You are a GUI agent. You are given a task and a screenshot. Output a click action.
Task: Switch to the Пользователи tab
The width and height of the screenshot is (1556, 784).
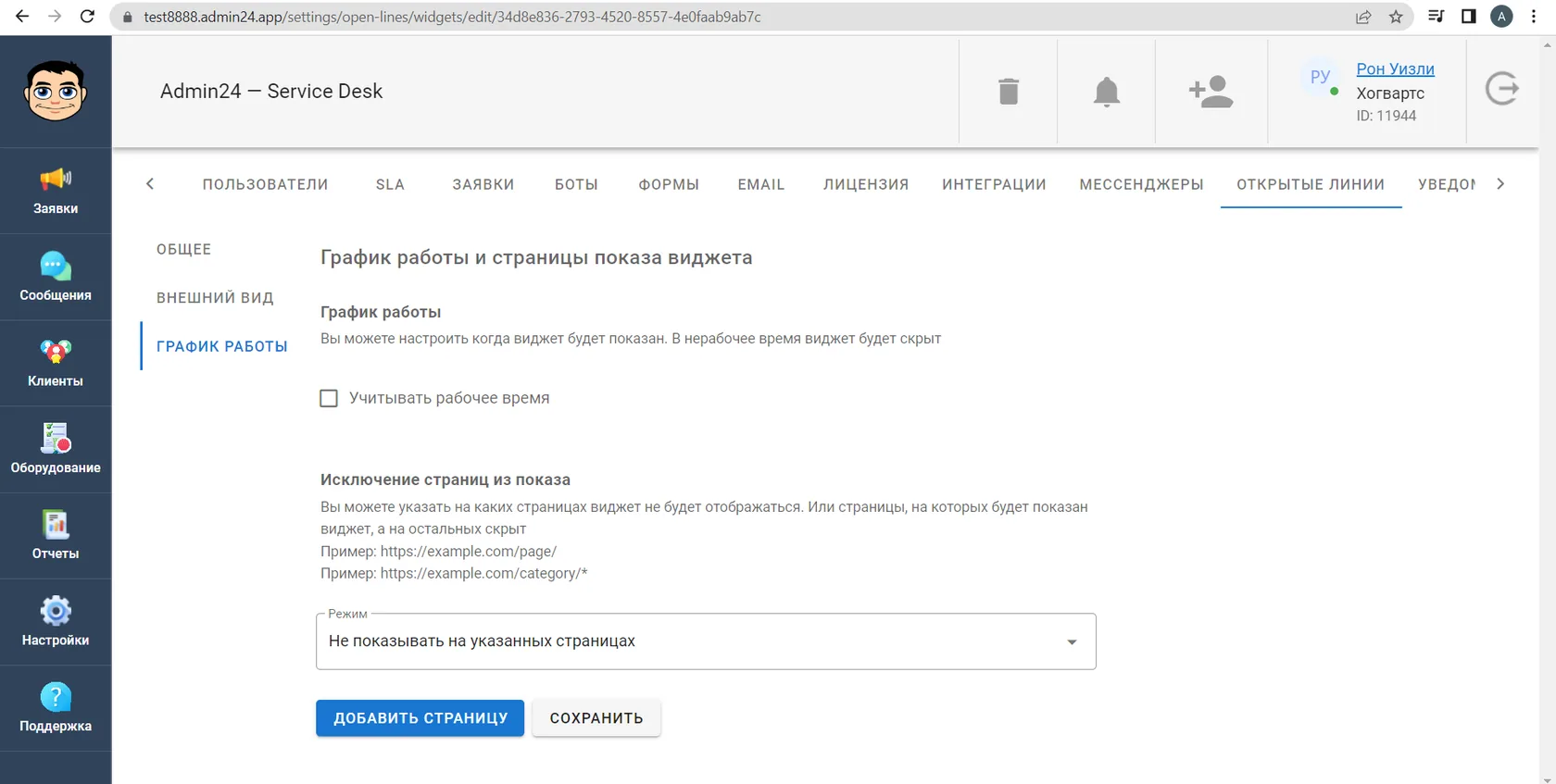[265, 184]
